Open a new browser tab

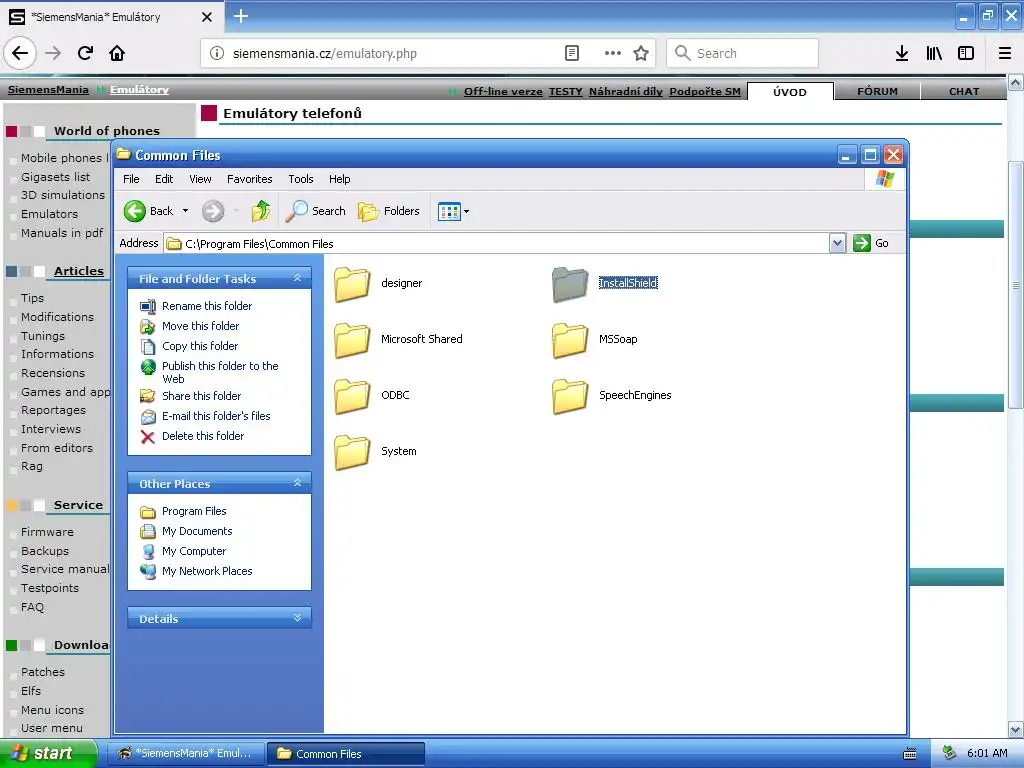coord(240,16)
